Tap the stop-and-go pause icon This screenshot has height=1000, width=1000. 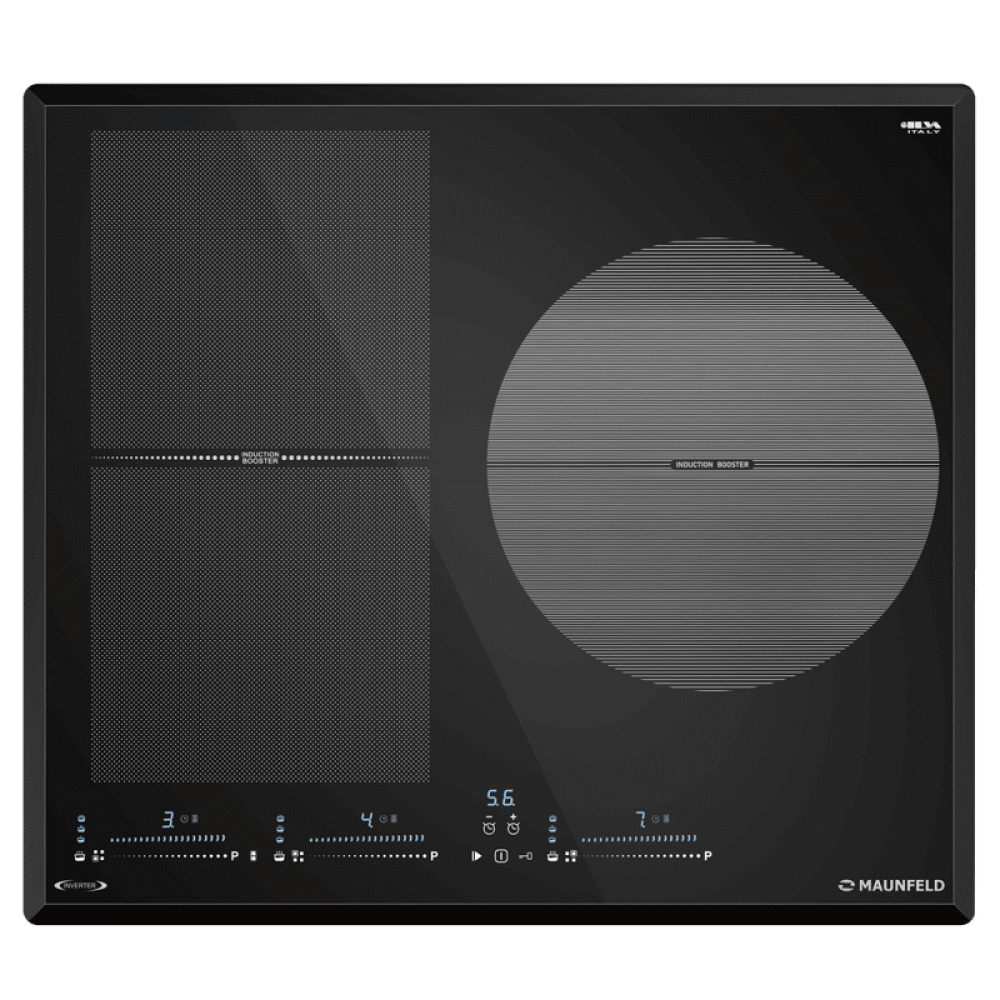point(476,856)
